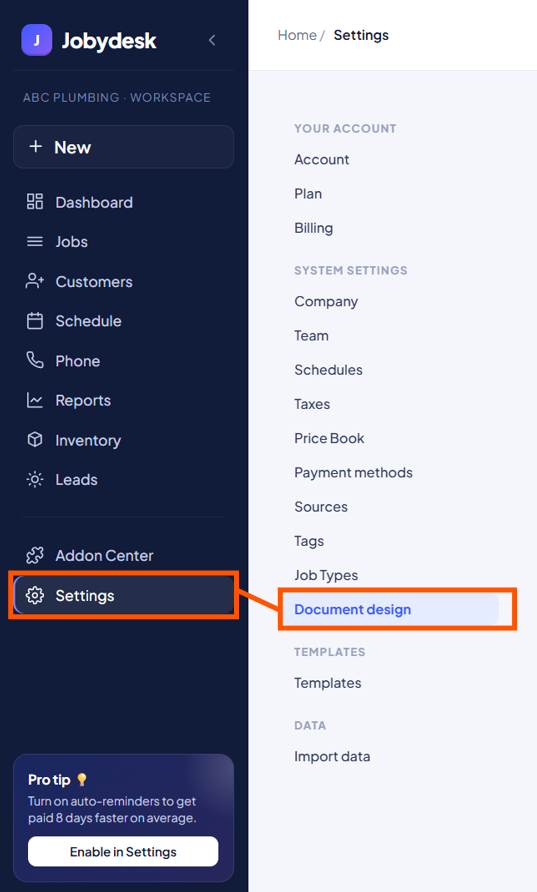Click the Enable in Settings button
This screenshot has width=537, height=892.
coord(123,851)
